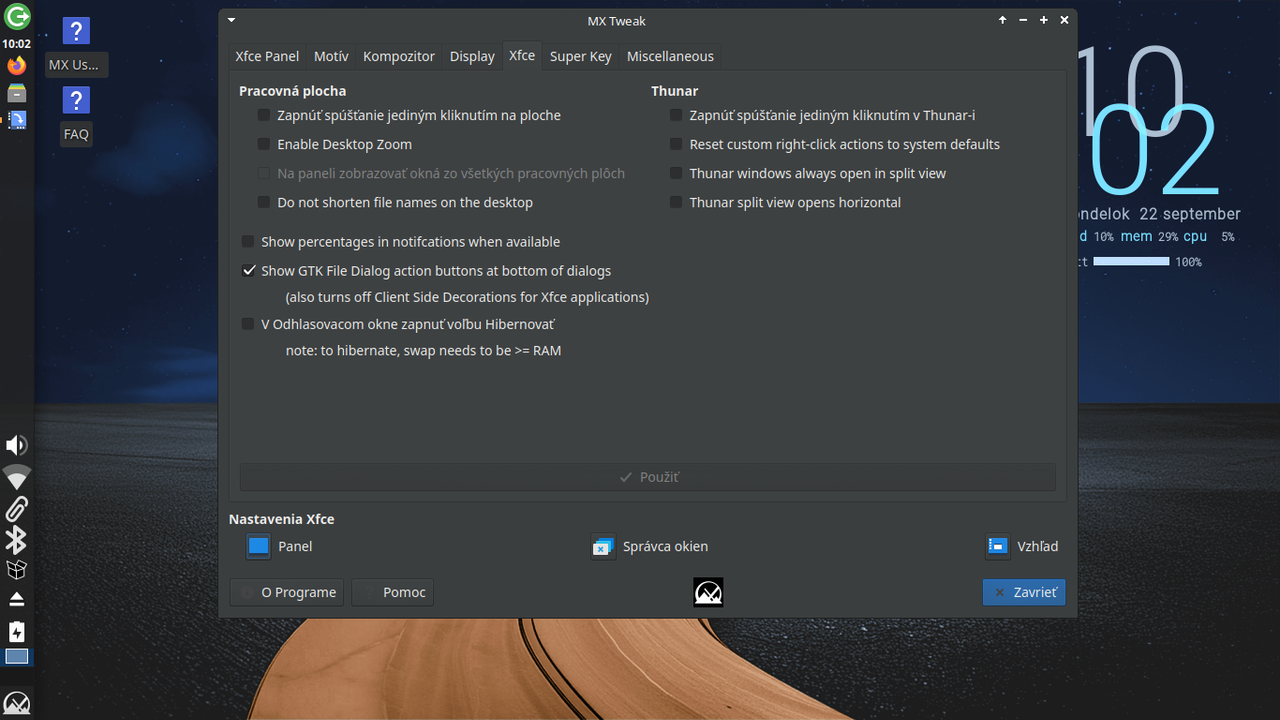
Task: Click the MX Tweak title bar text
Action: (x=616, y=20)
